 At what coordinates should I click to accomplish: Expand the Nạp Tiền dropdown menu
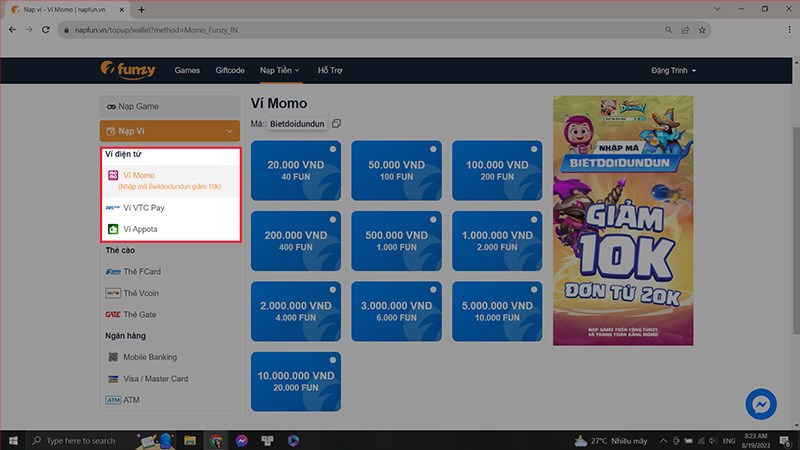tap(280, 70)
